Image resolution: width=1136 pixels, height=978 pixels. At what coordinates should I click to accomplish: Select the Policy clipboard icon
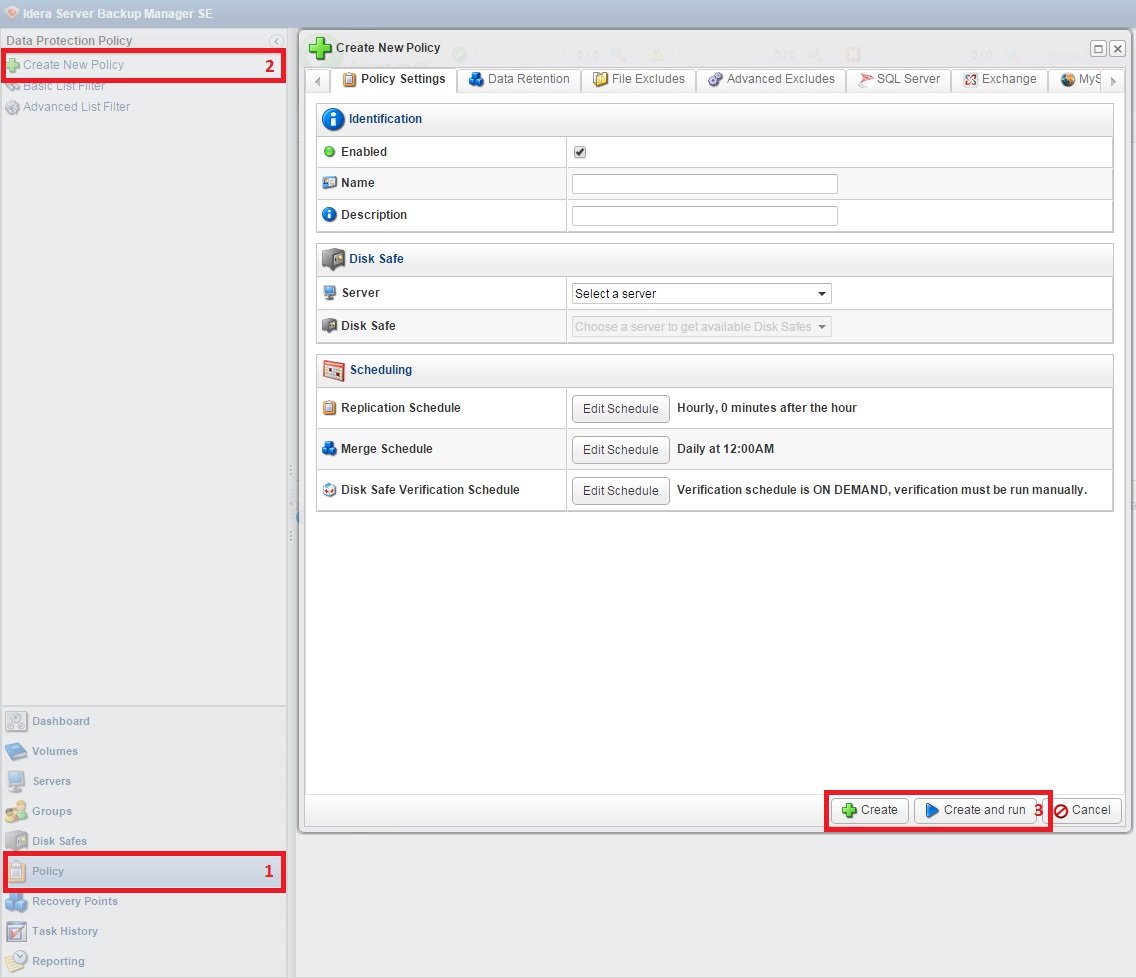(x=17, y=871)
